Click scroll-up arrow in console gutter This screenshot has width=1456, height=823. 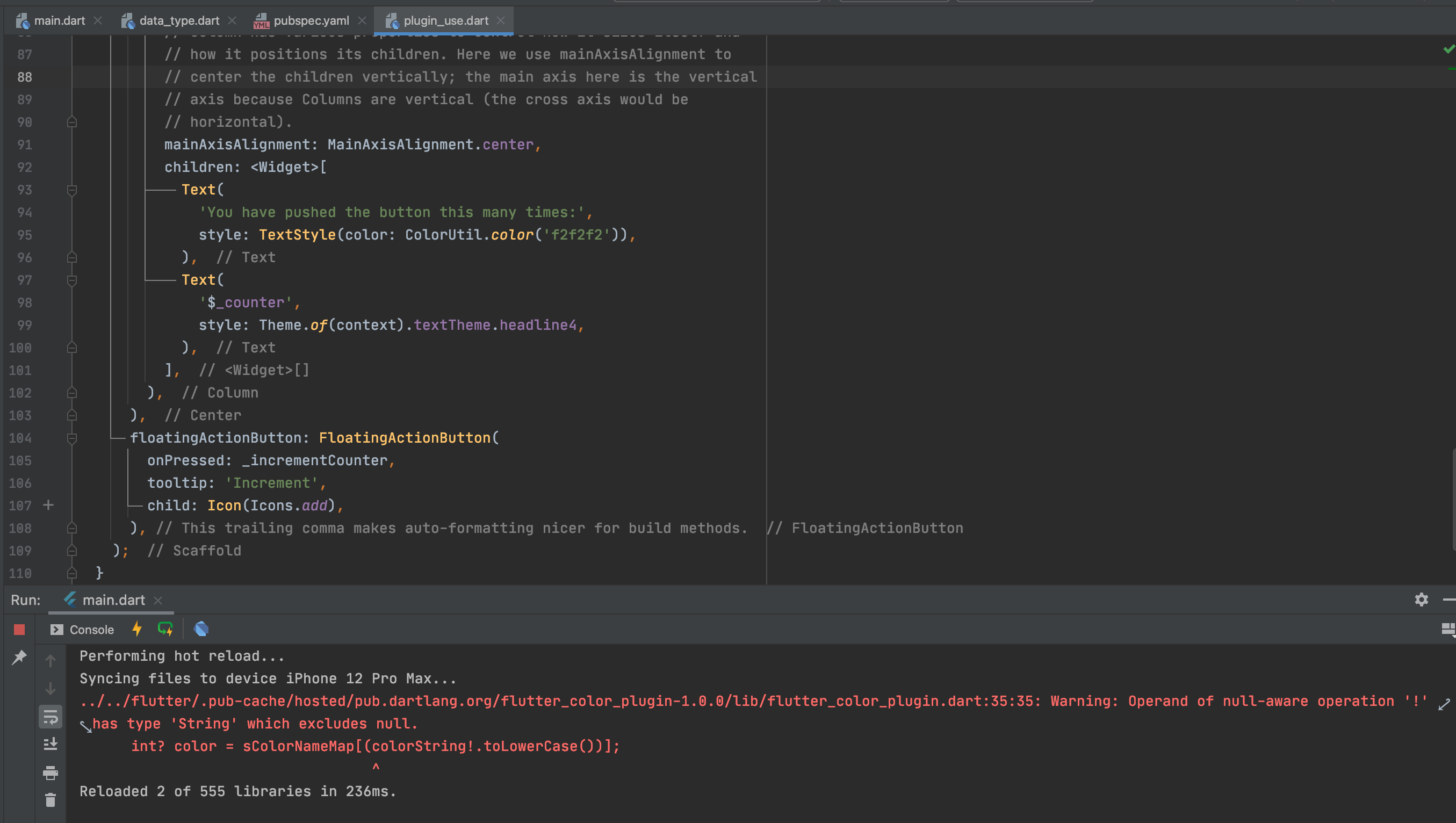pos(51,660)
